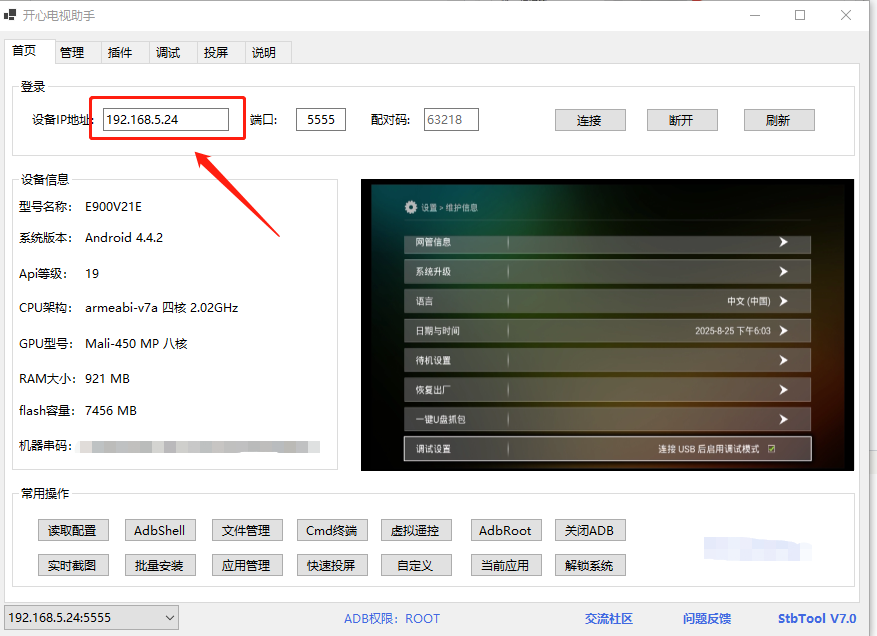Click the AdbRoot button
The width and height of the screenshot is (877, 636).
tap(506, 530)
